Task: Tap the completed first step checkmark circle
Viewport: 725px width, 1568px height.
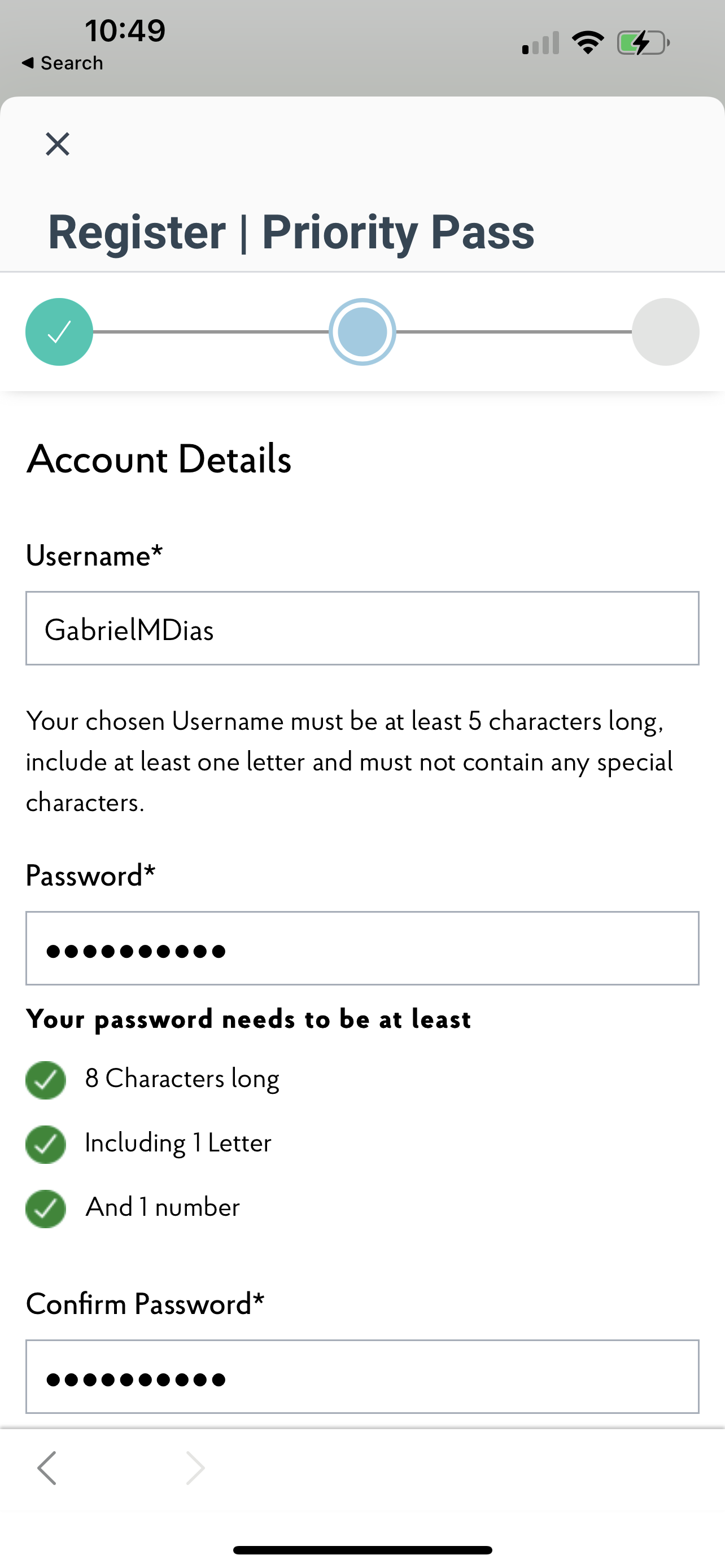Action: (x=59, y=332)
